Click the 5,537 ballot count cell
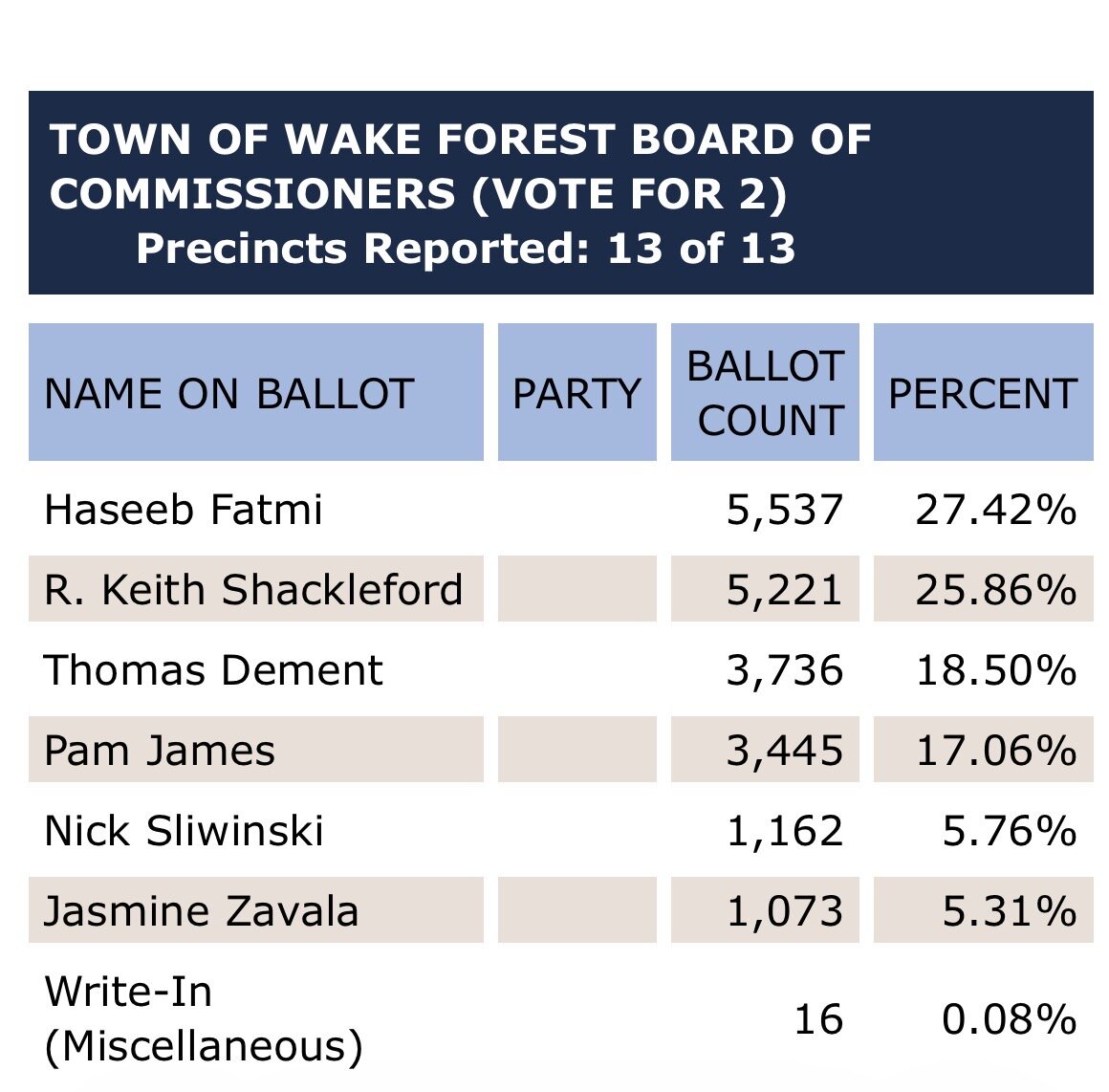The height and width of the screenshot is (1092, 1109). tap(785, 510)
